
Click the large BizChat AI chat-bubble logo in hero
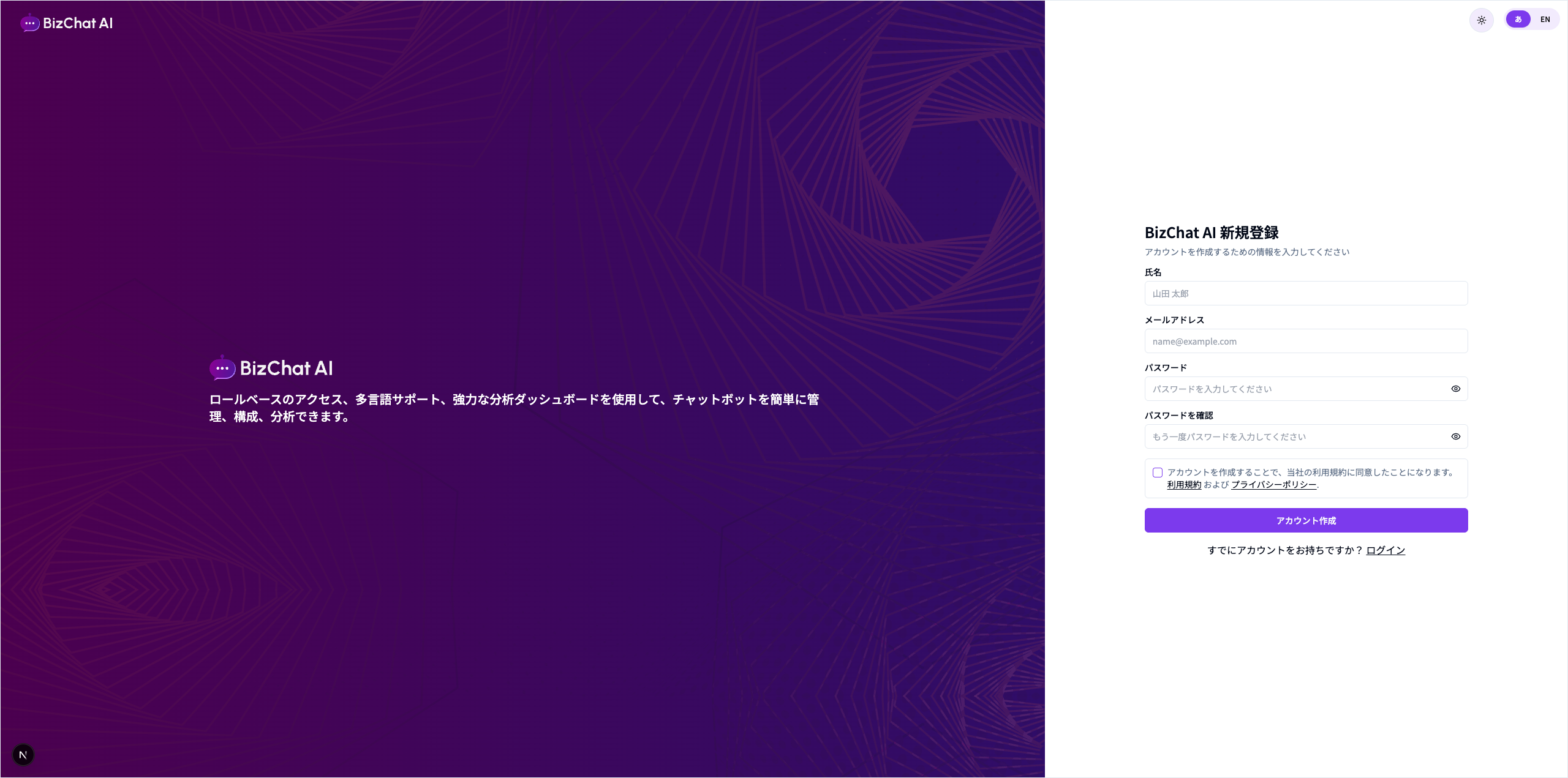tap(271, 368)
